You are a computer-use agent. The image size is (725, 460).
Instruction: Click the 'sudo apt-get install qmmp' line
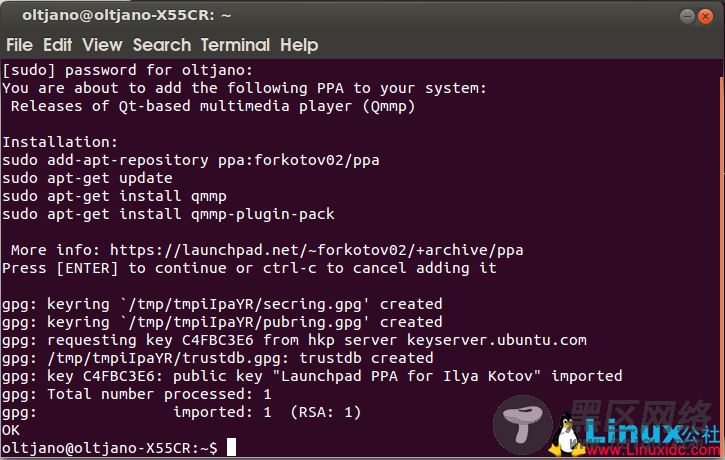coord(114,196)
